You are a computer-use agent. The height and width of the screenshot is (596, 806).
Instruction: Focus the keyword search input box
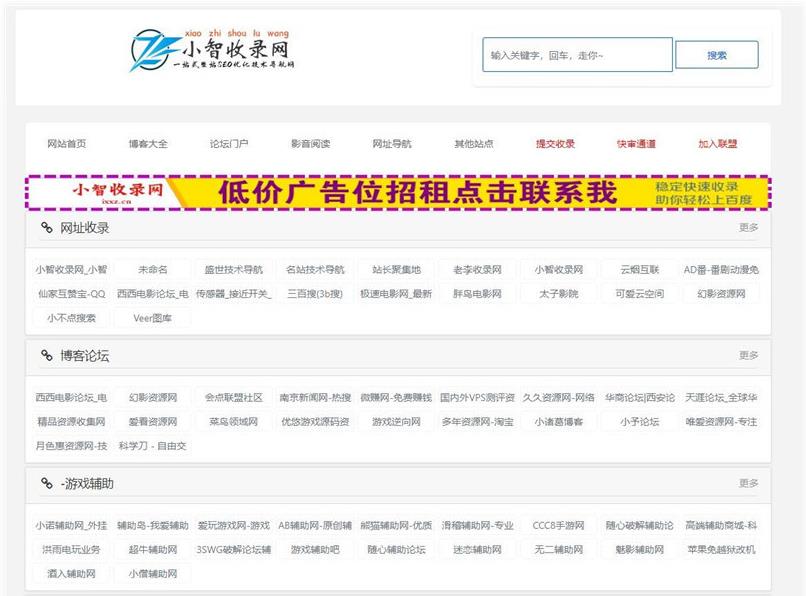point(577,55)
